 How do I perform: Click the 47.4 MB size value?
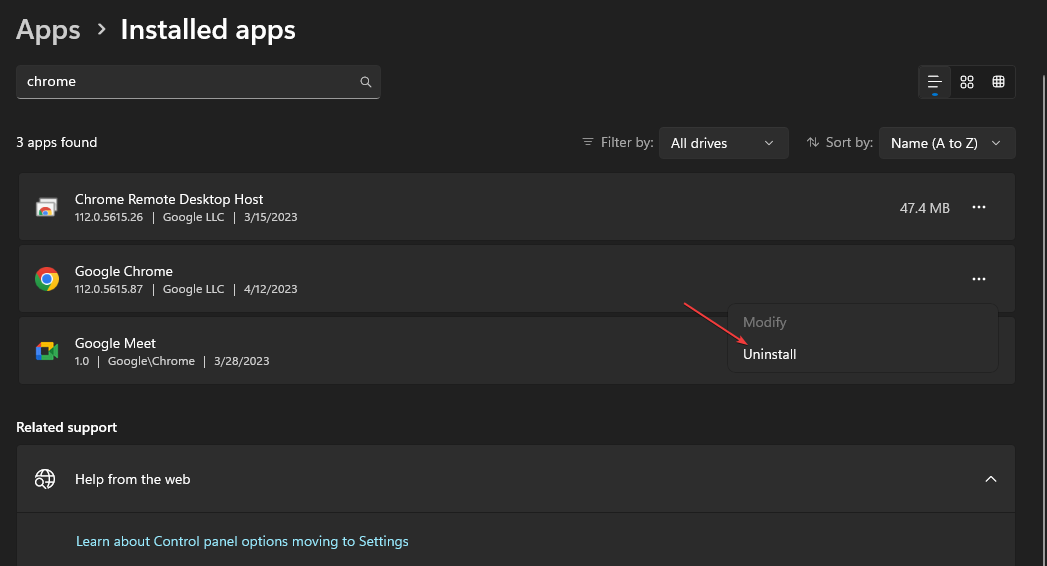coord(924,208)
